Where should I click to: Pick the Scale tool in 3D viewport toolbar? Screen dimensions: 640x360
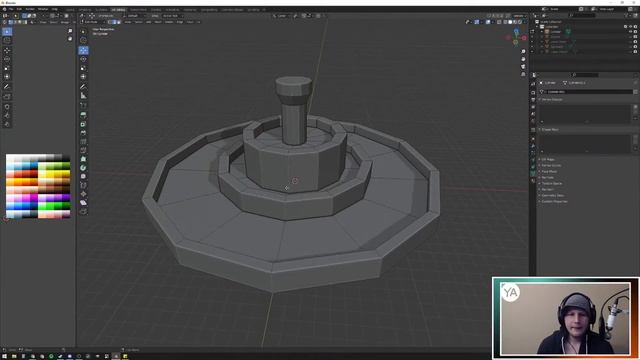tap(83, 68)
